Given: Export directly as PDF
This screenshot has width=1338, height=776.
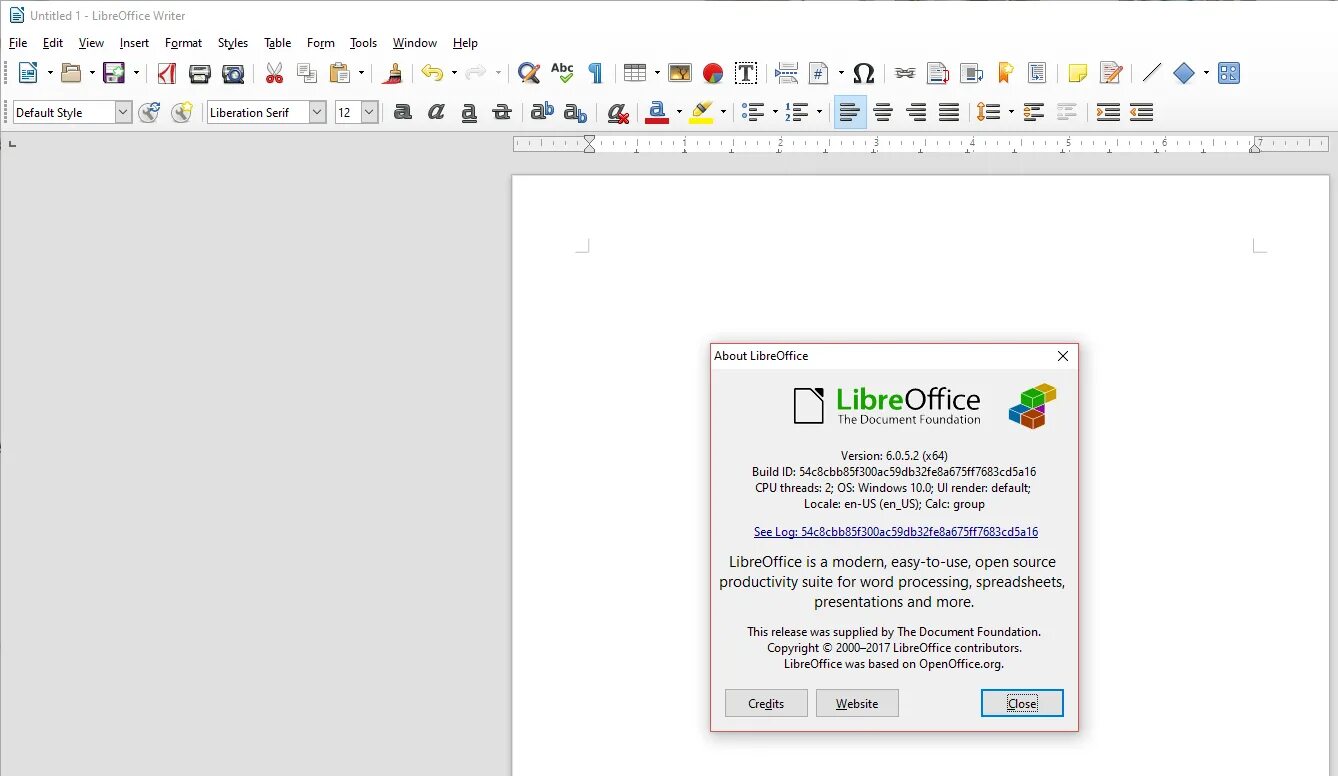Looking at the screenshot, I should [166, 73].
